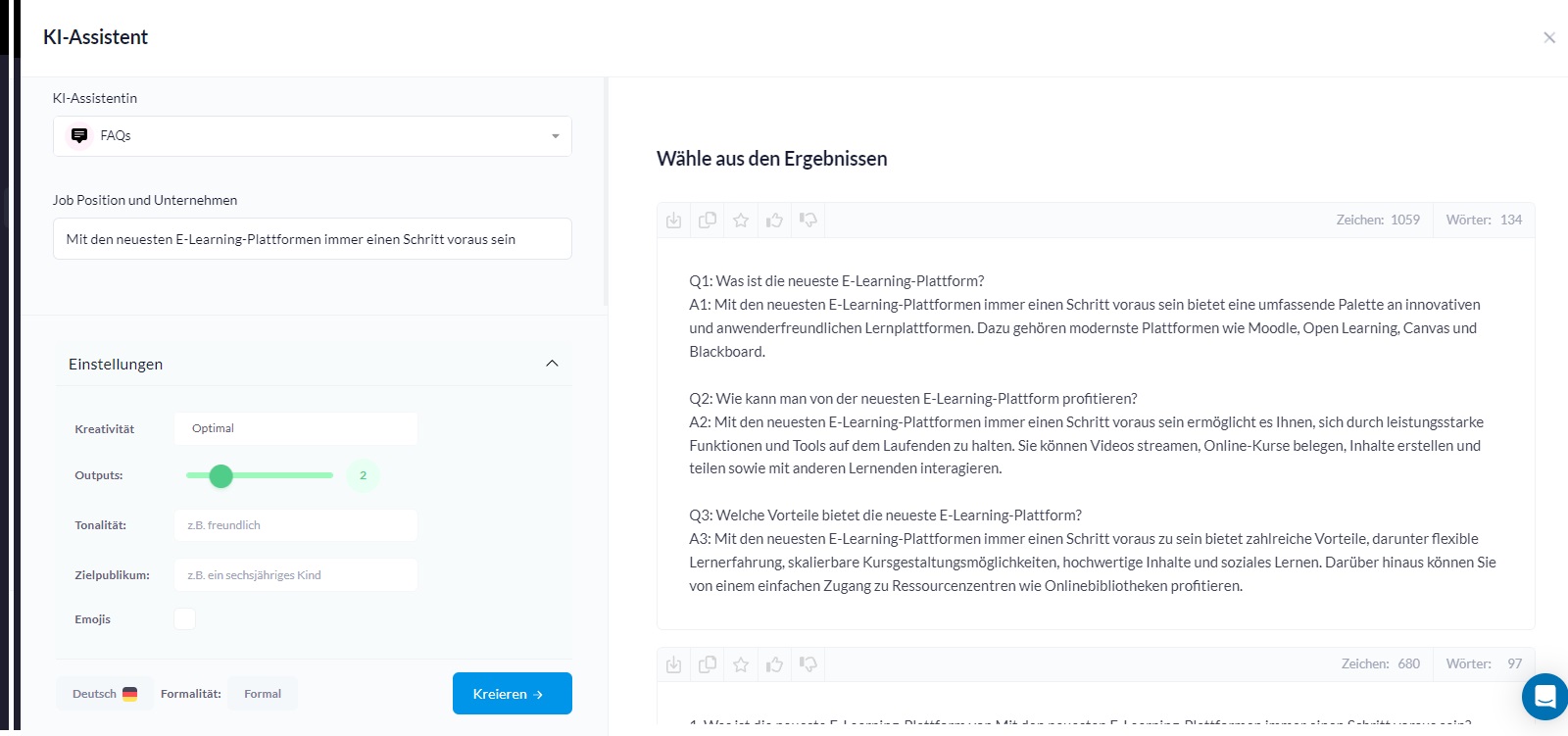1568x736 pixels.
Task: Click the Wörter: 134 counter
Action: [x=1484, y=221]
